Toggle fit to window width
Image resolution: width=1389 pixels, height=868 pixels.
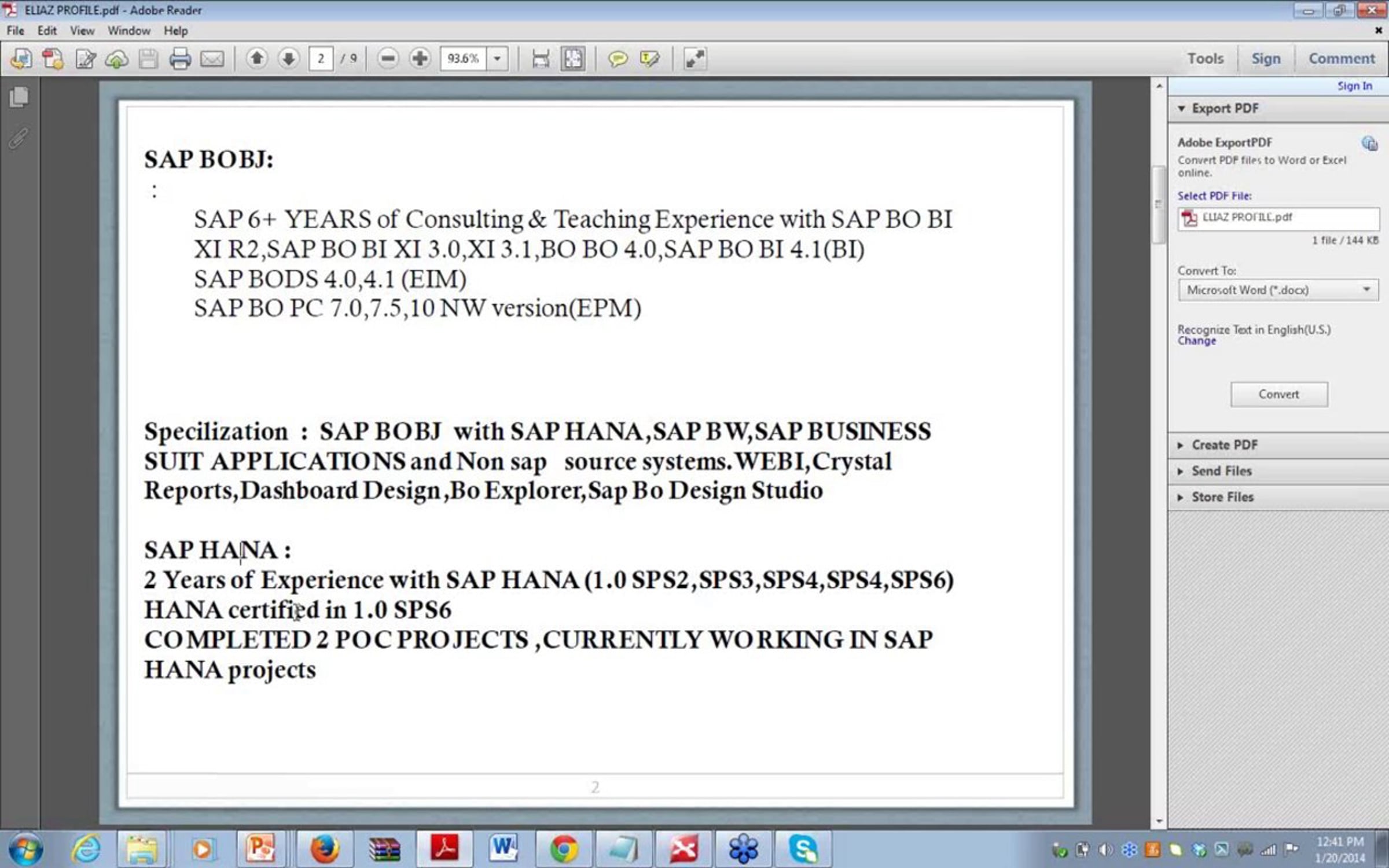point(541,58)
